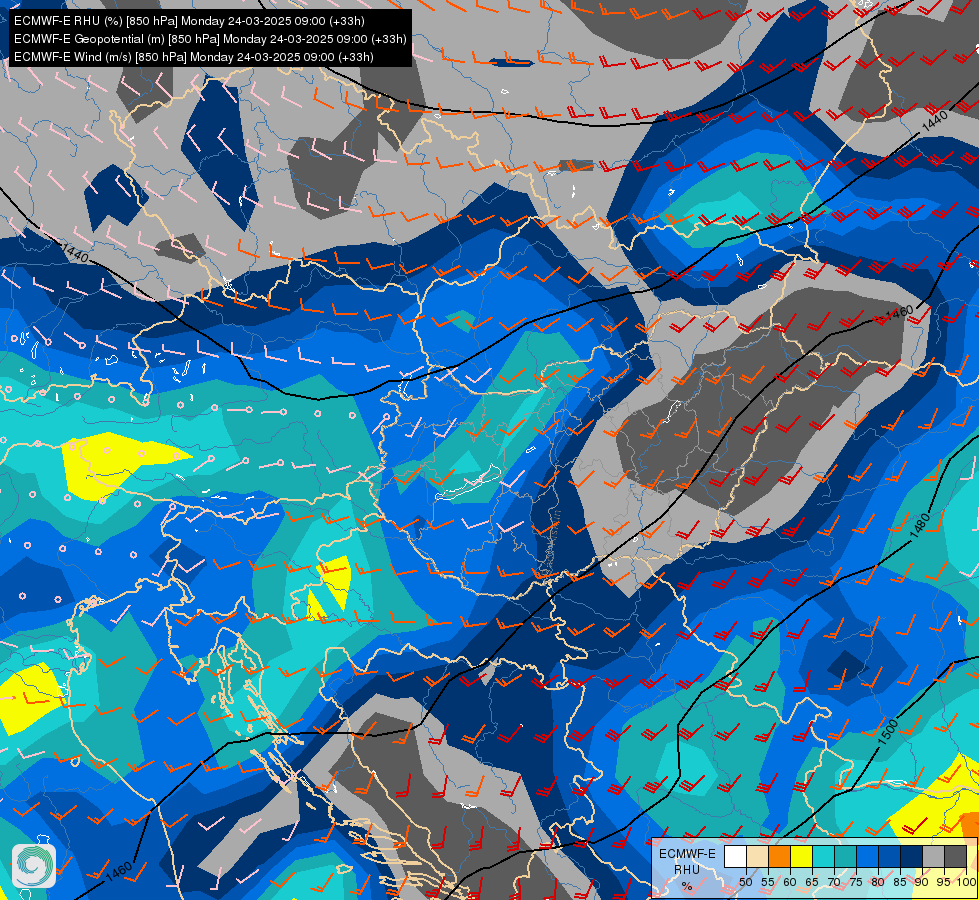Click the 'ECMWF-E Geopotential (m)' title line
The width and height of the screenshot is (979, 900).
(210, 39)
